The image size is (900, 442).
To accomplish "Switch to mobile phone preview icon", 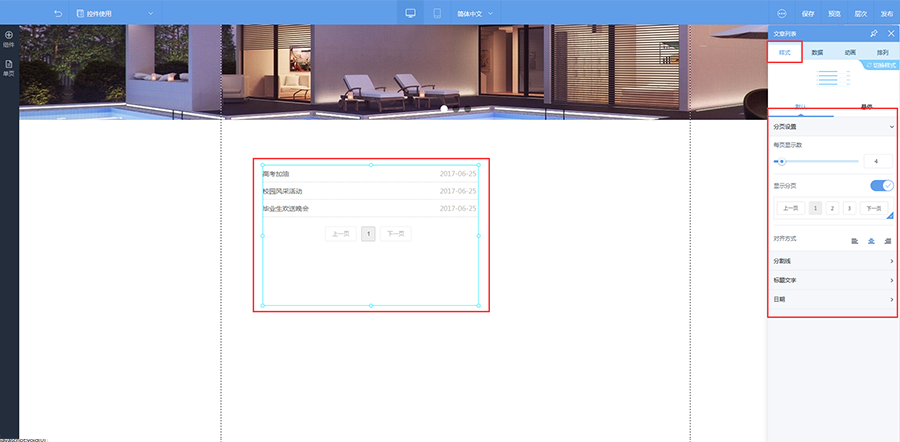I will (x=437, y=13).
